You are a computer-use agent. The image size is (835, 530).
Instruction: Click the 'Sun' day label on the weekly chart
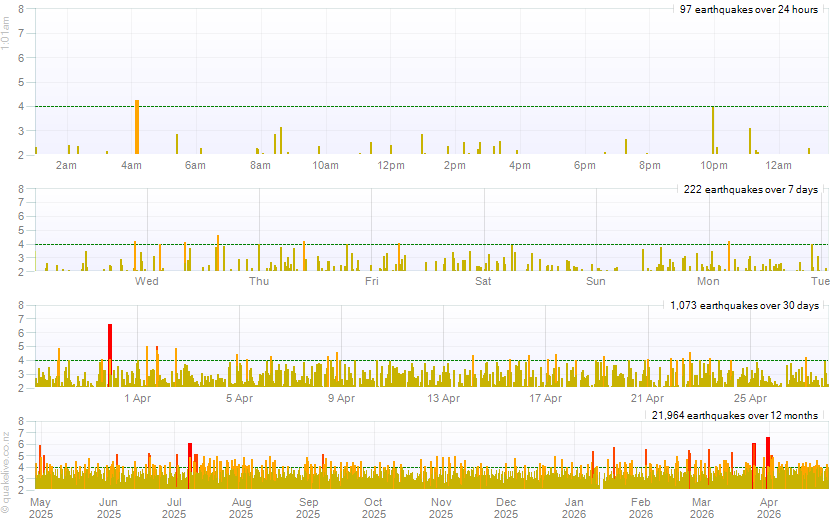tap(596, 281)
